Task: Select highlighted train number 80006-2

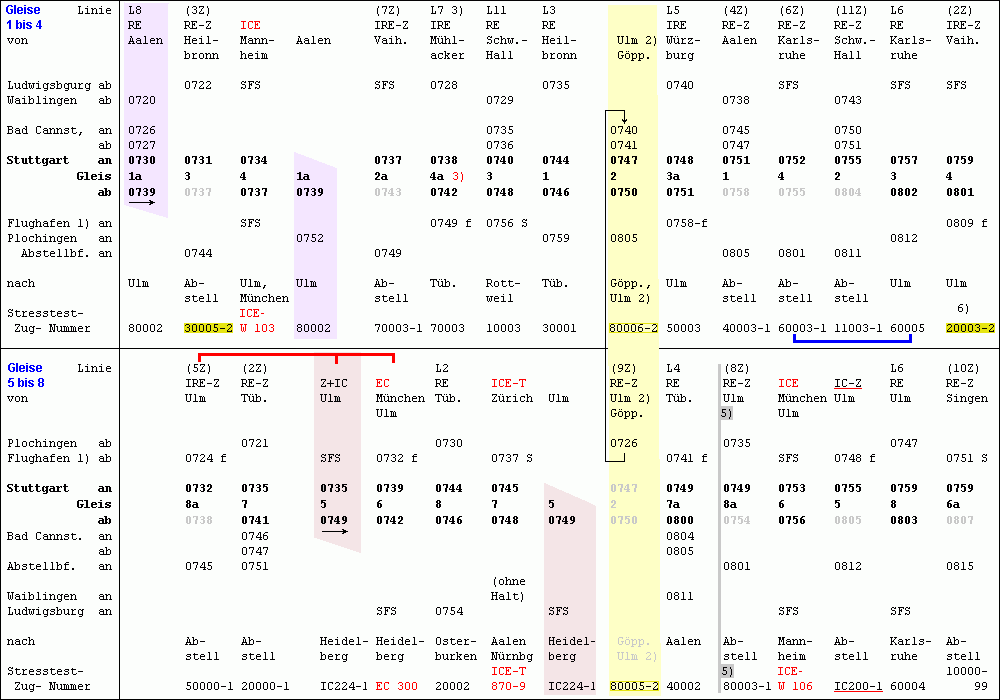Action: pyautogui.click(x=633, y=328)
